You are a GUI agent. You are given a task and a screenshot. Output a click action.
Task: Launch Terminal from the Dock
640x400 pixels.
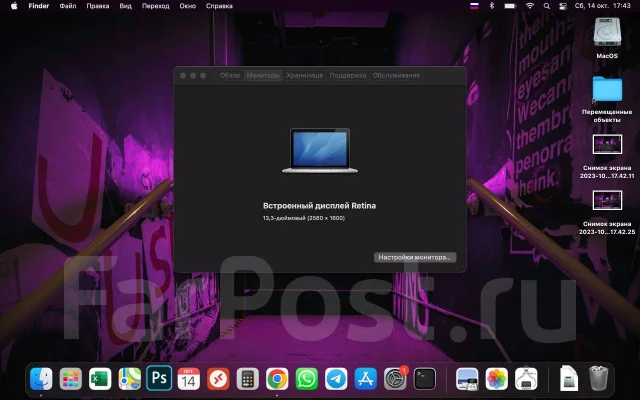424,379
